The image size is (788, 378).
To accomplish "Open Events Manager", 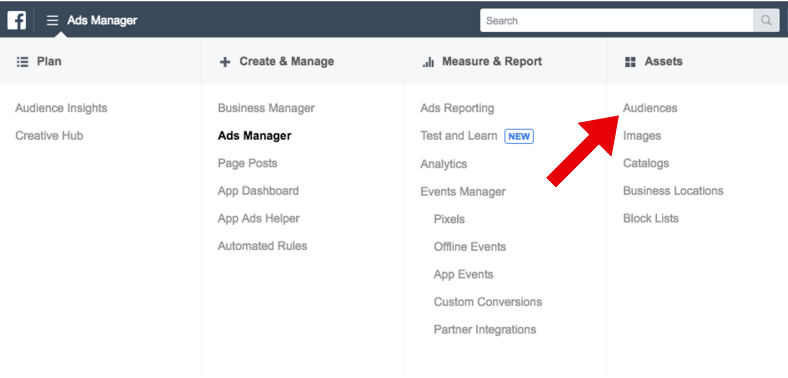I will point(463,192).
